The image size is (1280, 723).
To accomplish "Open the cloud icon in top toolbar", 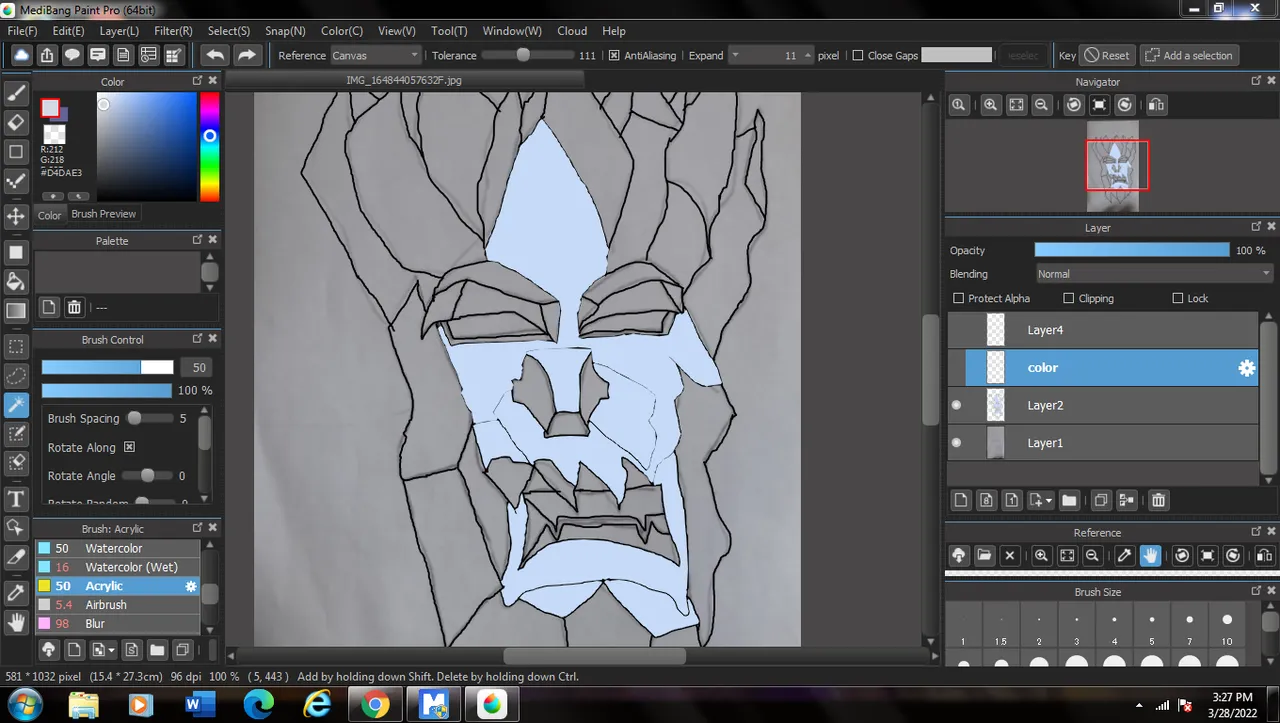I will click(x=21, y=56).
